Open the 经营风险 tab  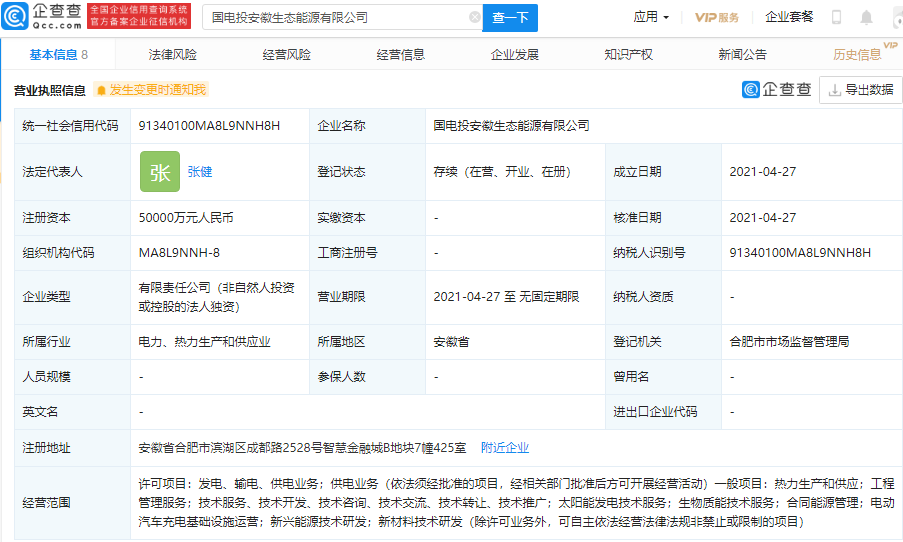pos(287,55)
